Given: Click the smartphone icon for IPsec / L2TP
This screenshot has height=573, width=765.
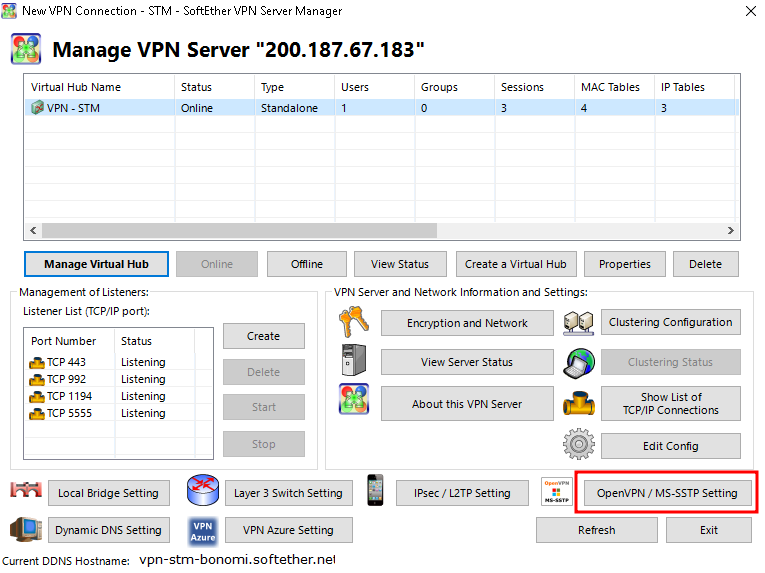Looking at the screenshot, I should coord(375,490).
